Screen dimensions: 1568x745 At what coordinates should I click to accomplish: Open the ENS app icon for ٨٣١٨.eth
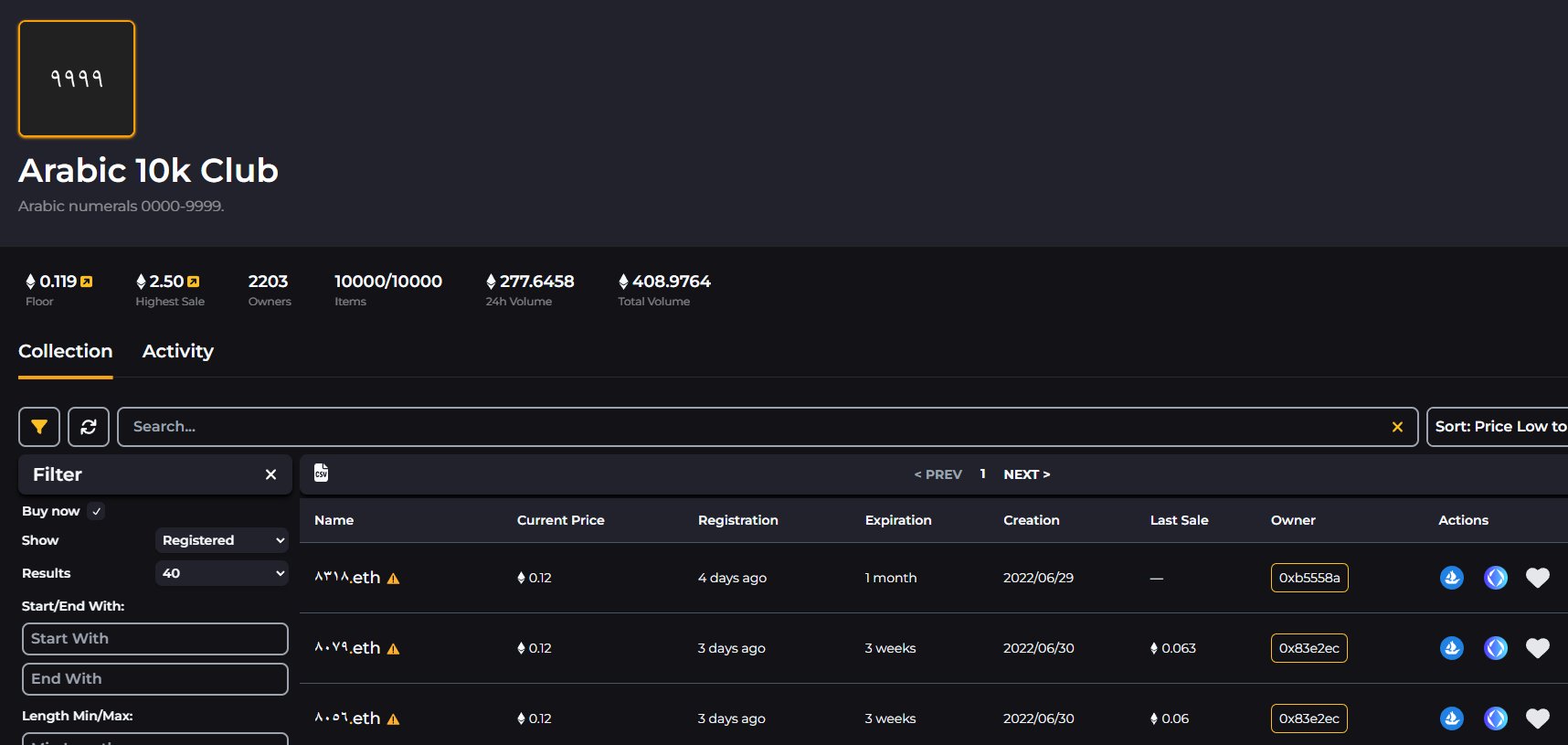[1496, 578]
